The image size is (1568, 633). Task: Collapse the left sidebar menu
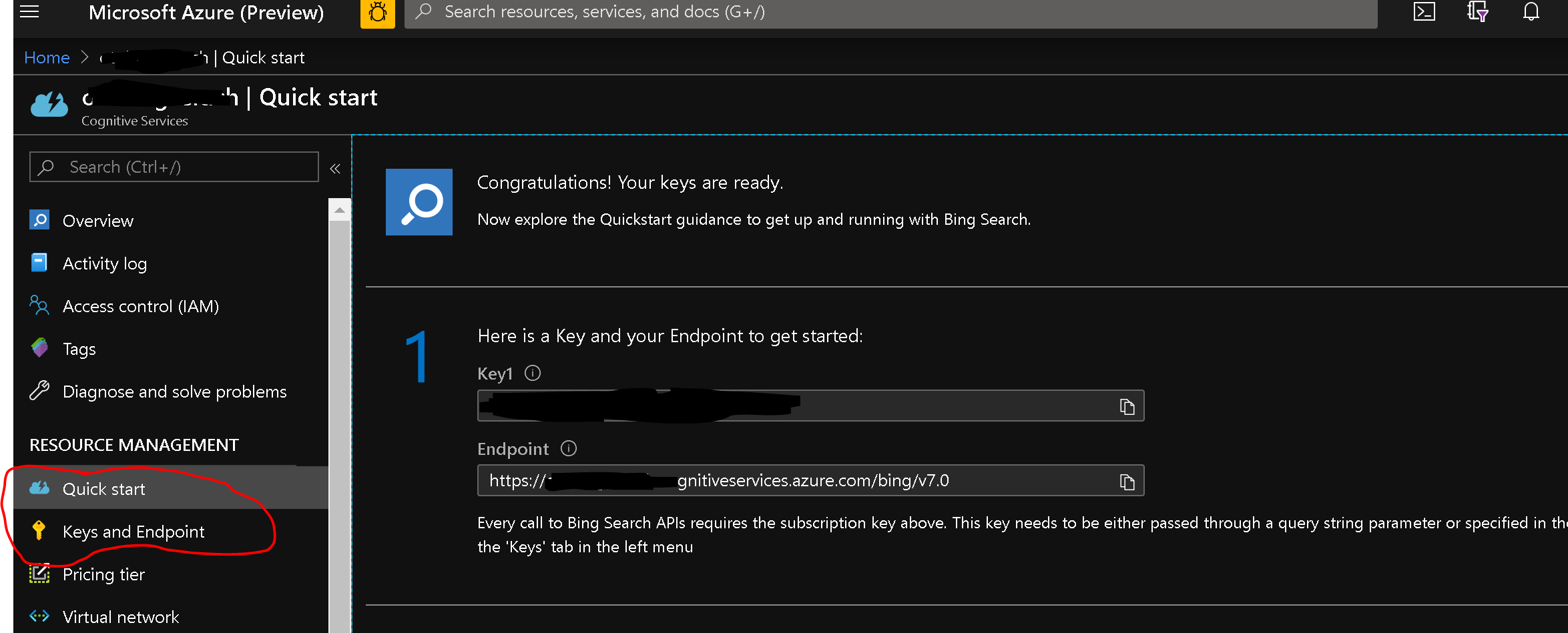335,168
